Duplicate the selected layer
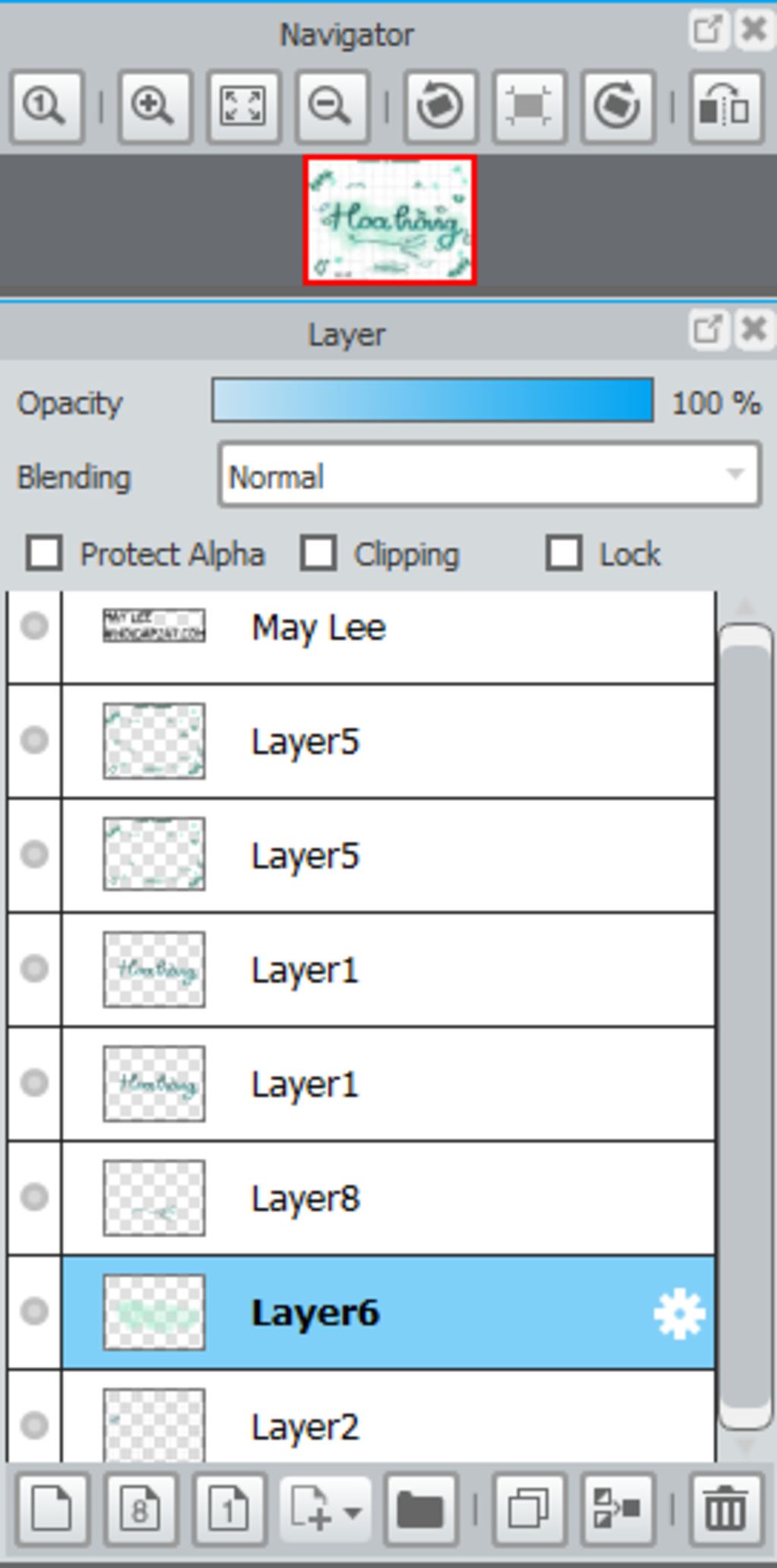 coord(528,1509)
